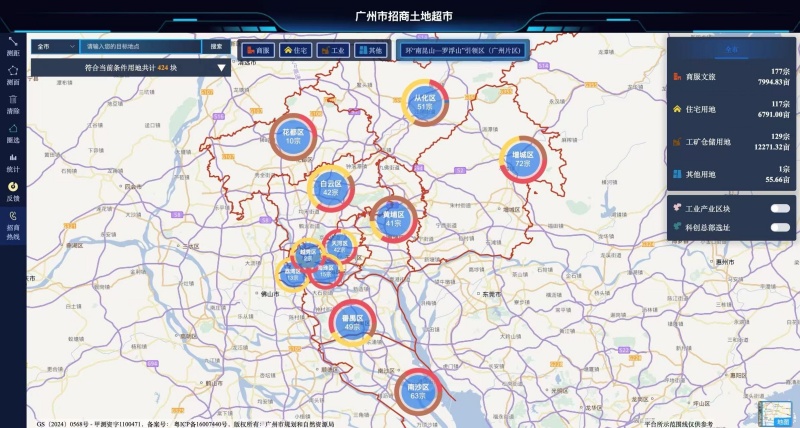Enable the 科创总部选址 switch
800x428 pixels.
[x=780, y=228]
